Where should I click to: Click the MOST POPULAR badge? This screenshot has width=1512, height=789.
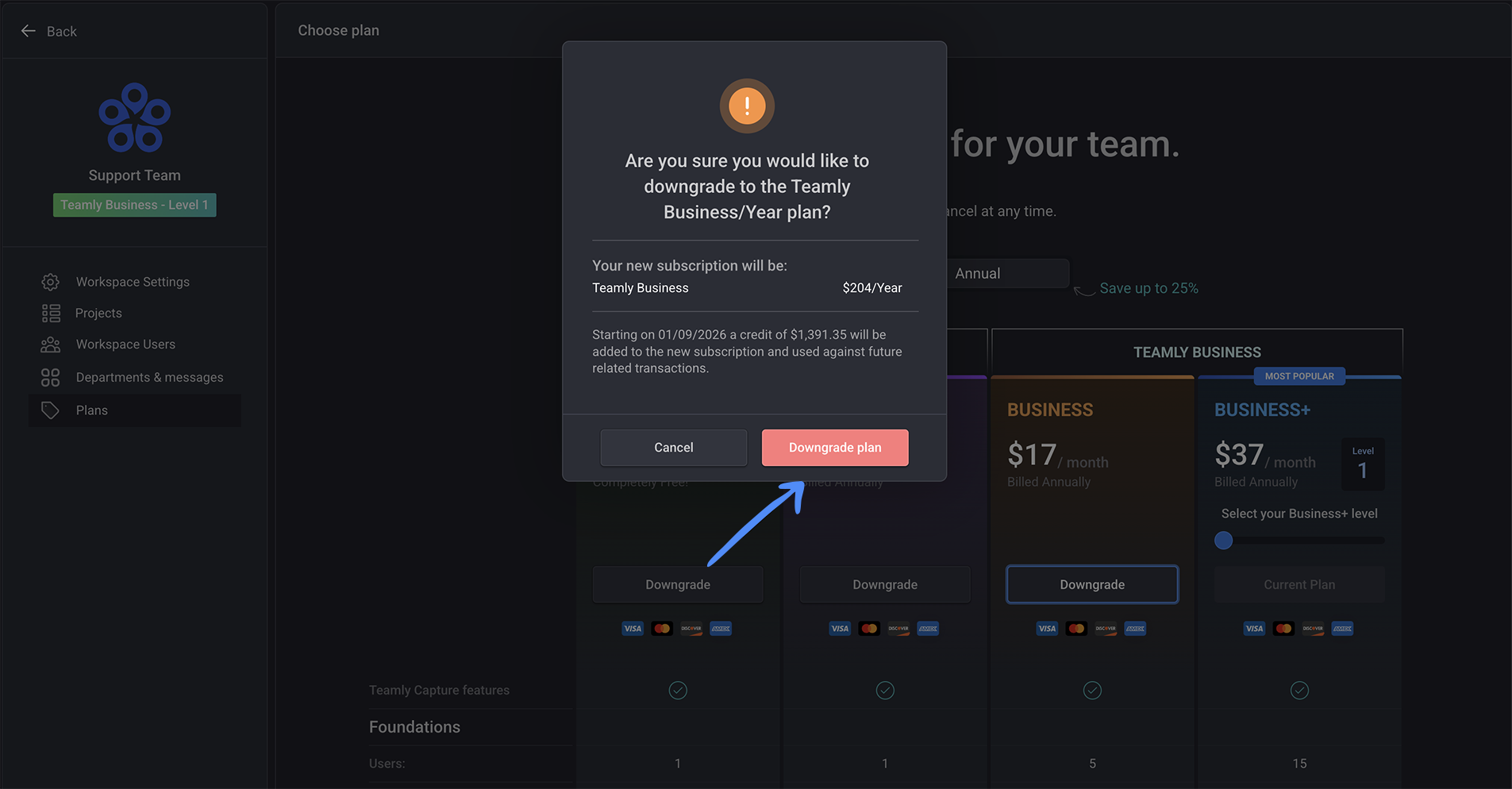tap(1299, 376)
